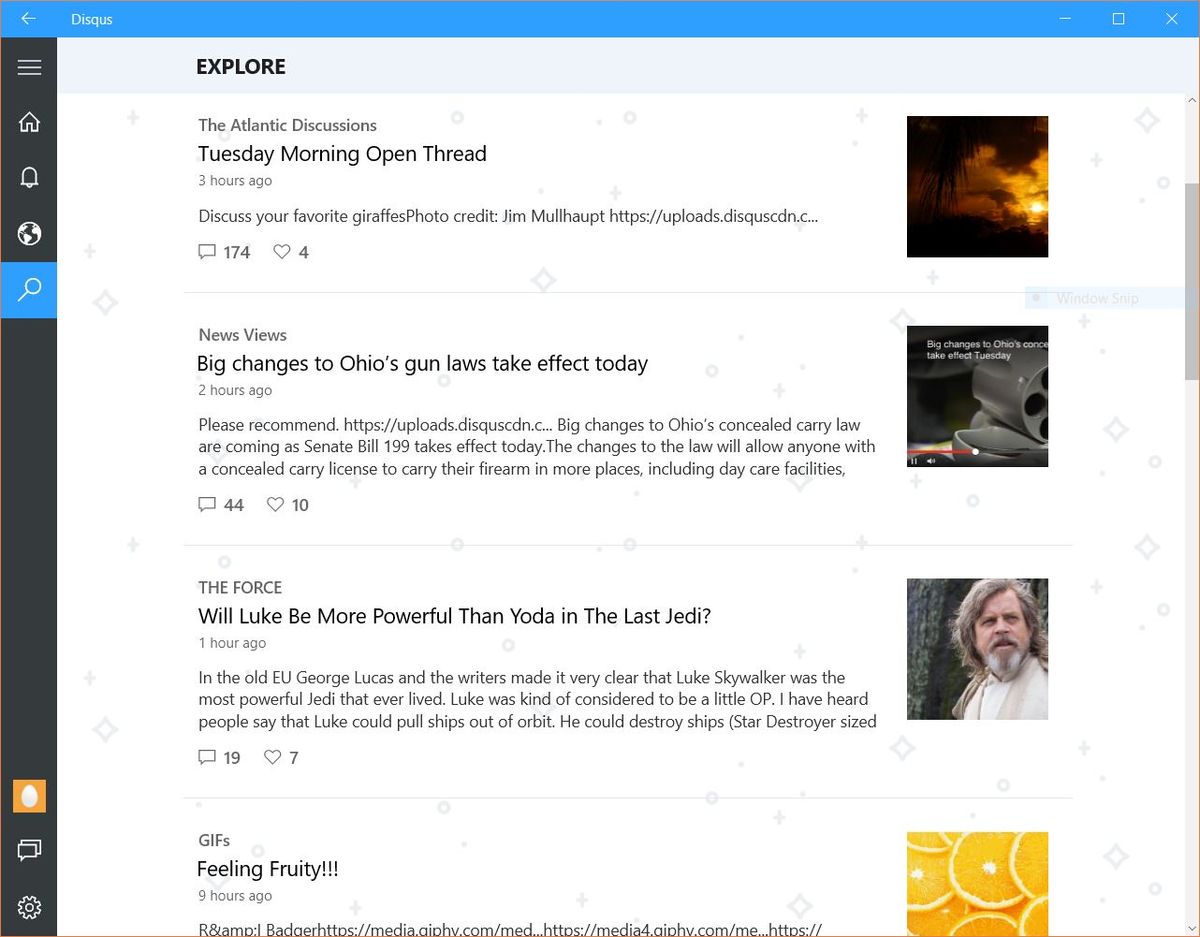1200x937 pixels.
Task: Click the Ohio concealed carry excerpt text
Action: click(x=537, y=447)
